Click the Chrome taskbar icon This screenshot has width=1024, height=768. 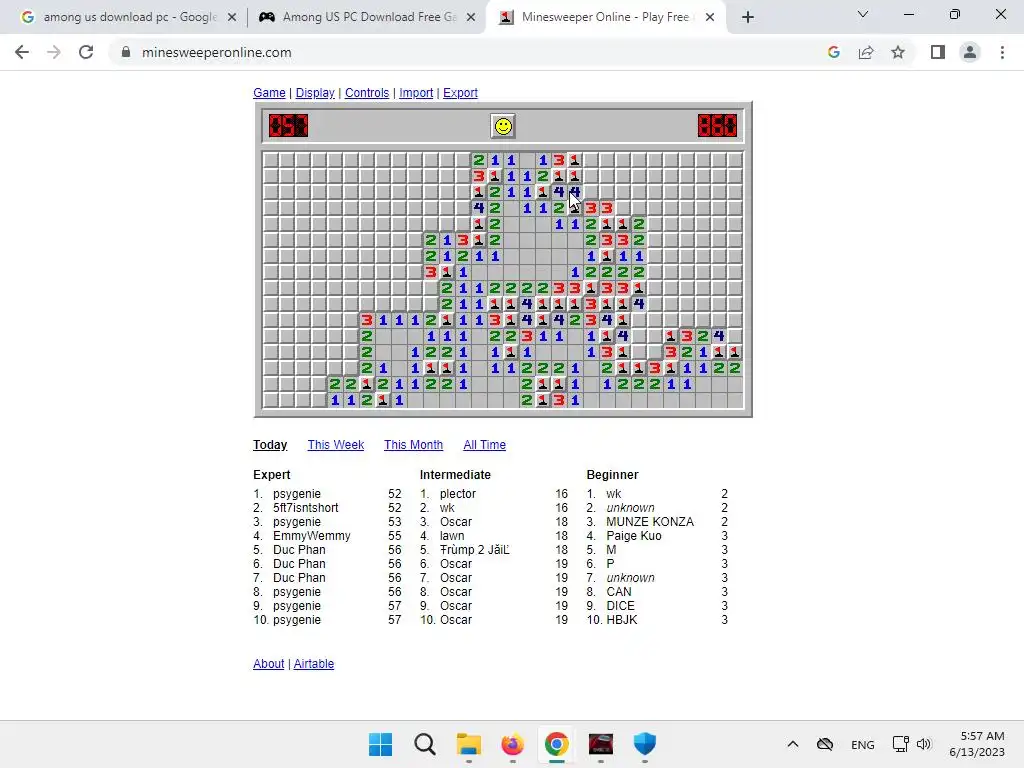click(x=556, y=744)
